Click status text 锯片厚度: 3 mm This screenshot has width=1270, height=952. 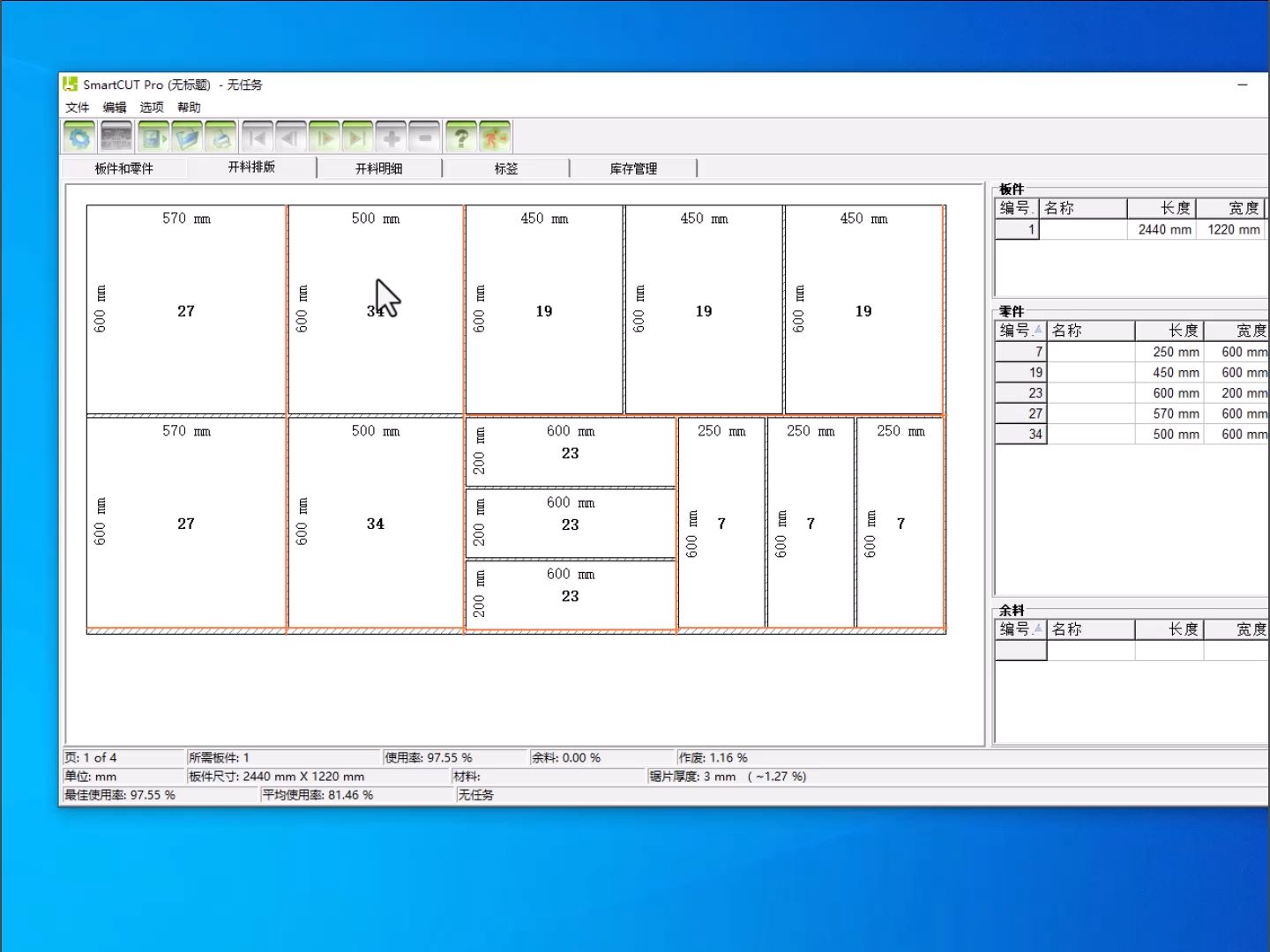(693, 777)
